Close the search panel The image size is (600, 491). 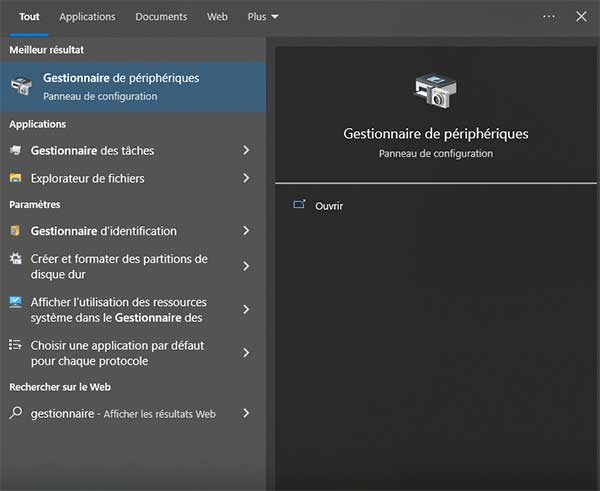[x=581, y=16]
